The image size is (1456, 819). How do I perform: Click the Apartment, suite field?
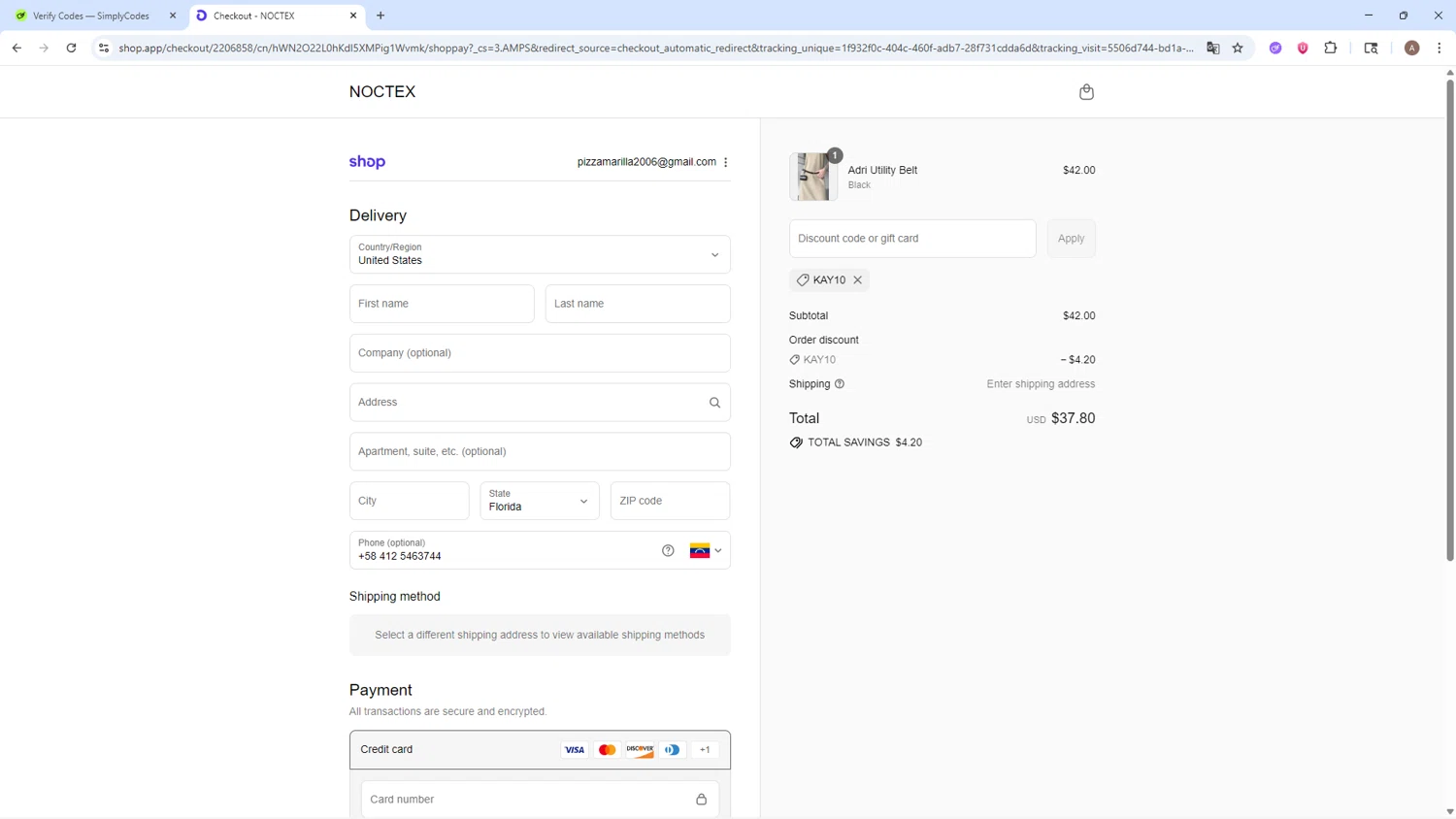pos(540,451)
